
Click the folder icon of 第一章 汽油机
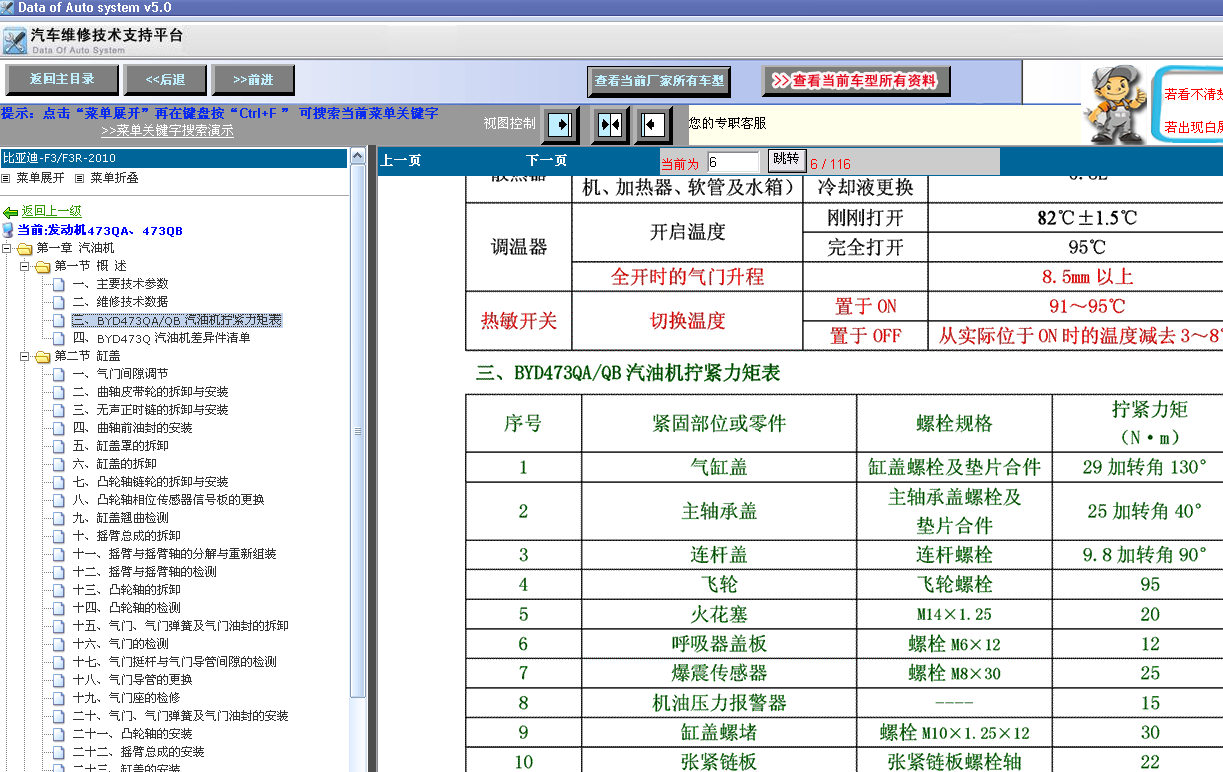pos(24,248)
